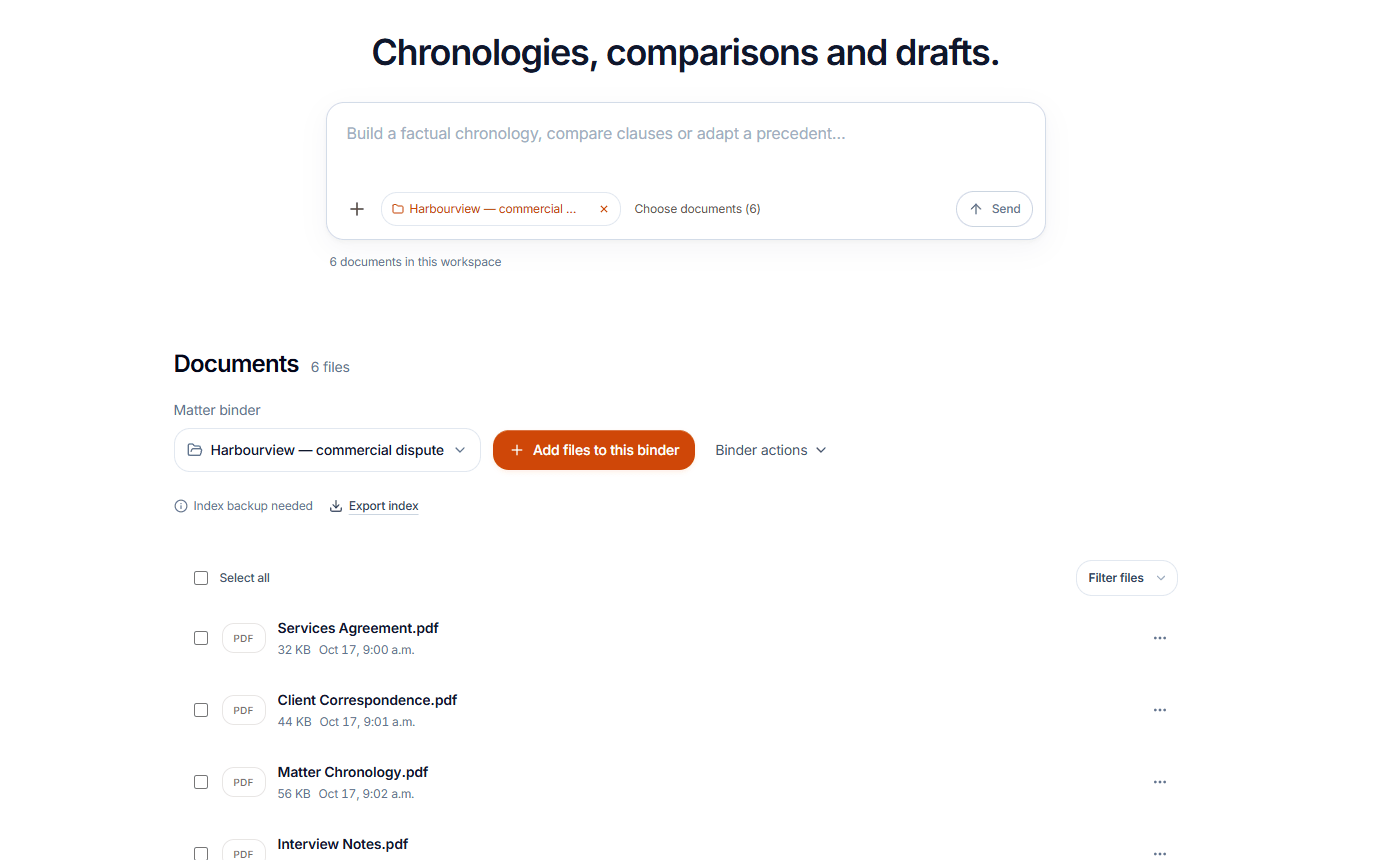Open the Services Agreement.pdf file name
This screenshot has width=1376, height=860.
(x=358, y=628)
